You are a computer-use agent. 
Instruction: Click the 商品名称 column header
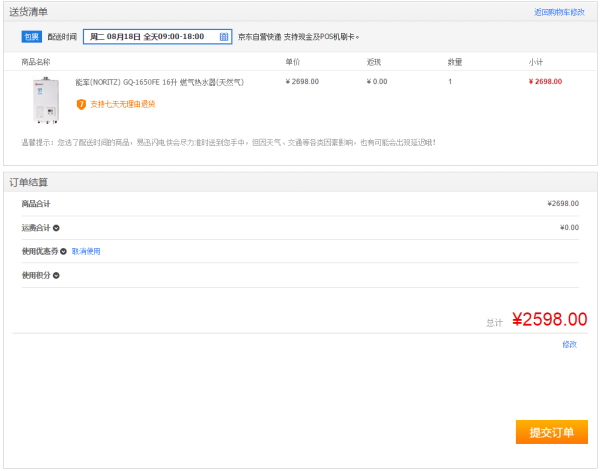pyautogui.click(x=36, y=62)
